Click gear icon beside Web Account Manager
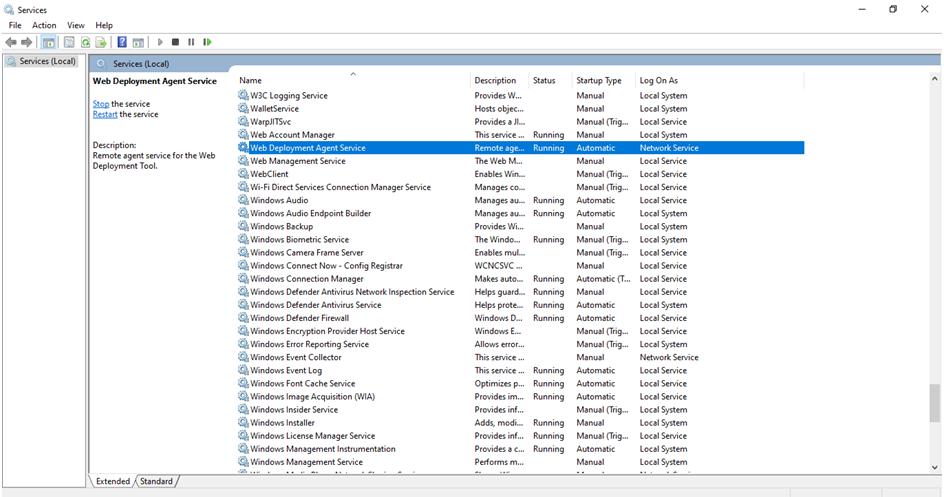This screenshot has height=497, width=944. (x=243, y=135)
